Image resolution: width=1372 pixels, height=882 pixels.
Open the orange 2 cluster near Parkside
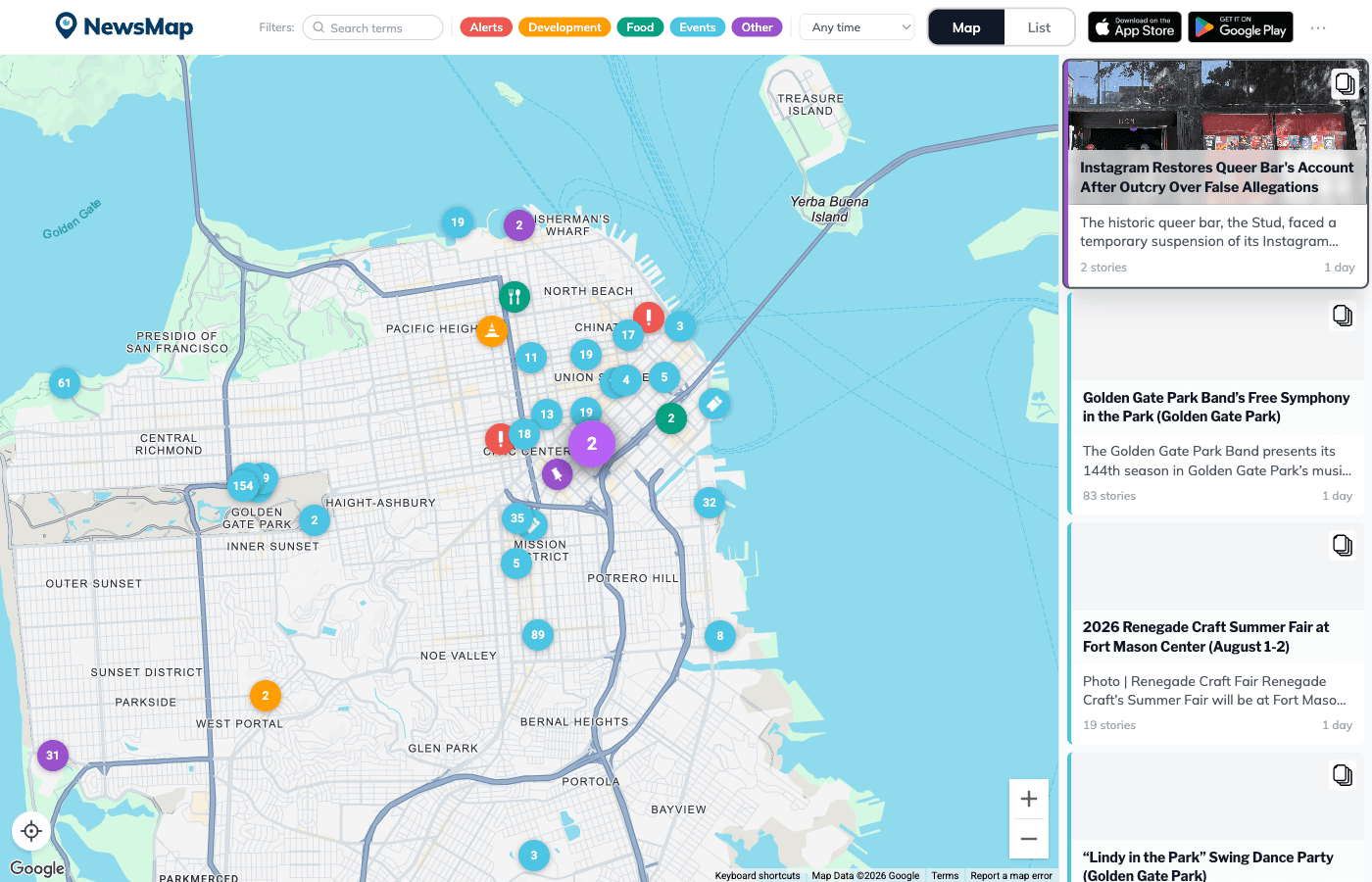point(266,696)
